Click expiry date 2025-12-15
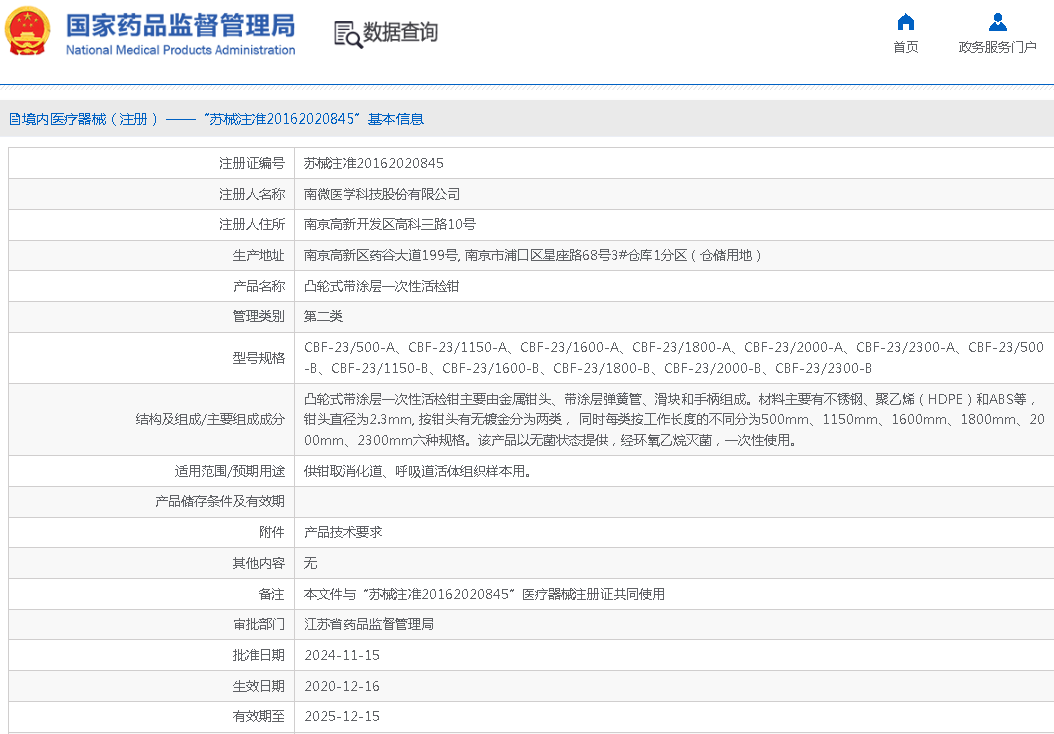 [x=342, y=717]
